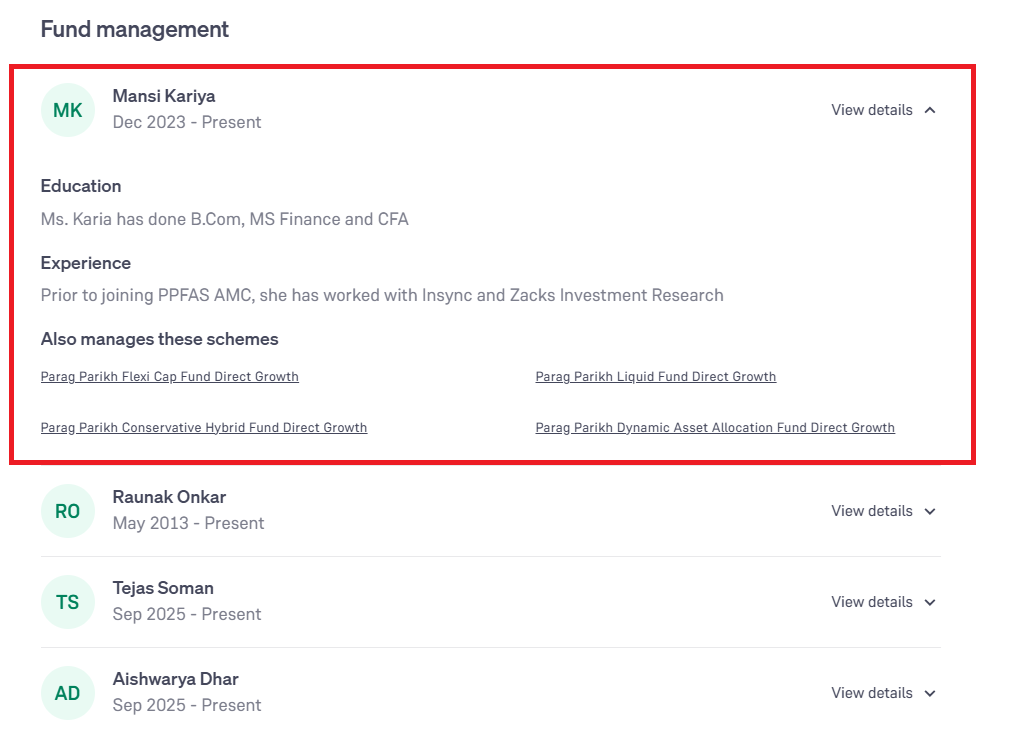Screen dimensions: 1024x748
Task: Click the Education heading
Action: pyautogui.click(x=81, y=186)
